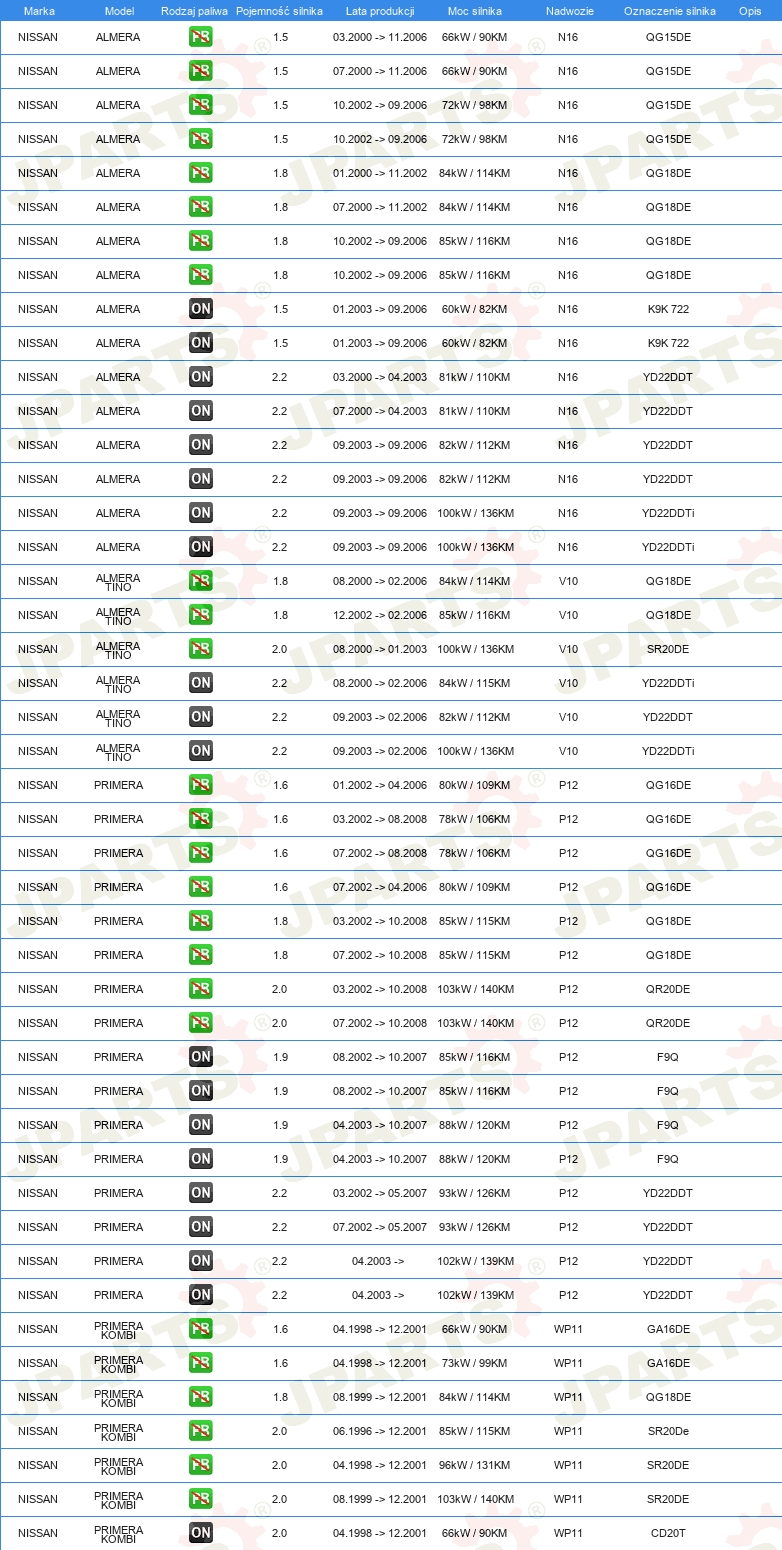The height and width of the screenshot is (1550, 782).
Task: Click the PB icon for Almera Tino 08.2000 84kW / 114KM
Action: (201, 581)
